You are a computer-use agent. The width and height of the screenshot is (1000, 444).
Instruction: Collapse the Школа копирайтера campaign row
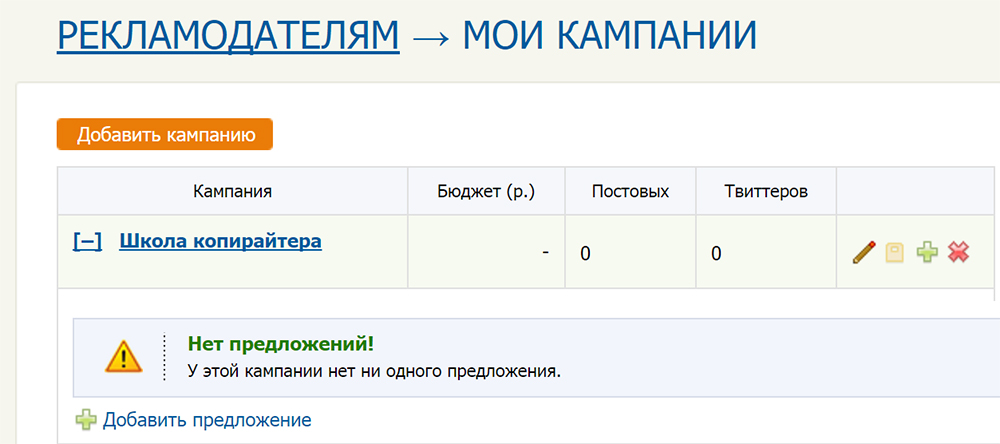pyautogui.click(x=88, y=241)
